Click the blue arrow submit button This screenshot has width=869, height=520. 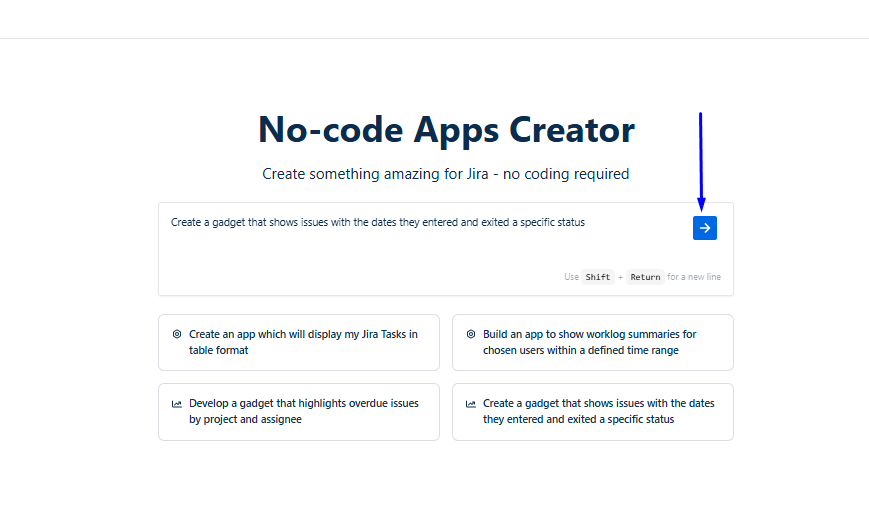(704, 228)
